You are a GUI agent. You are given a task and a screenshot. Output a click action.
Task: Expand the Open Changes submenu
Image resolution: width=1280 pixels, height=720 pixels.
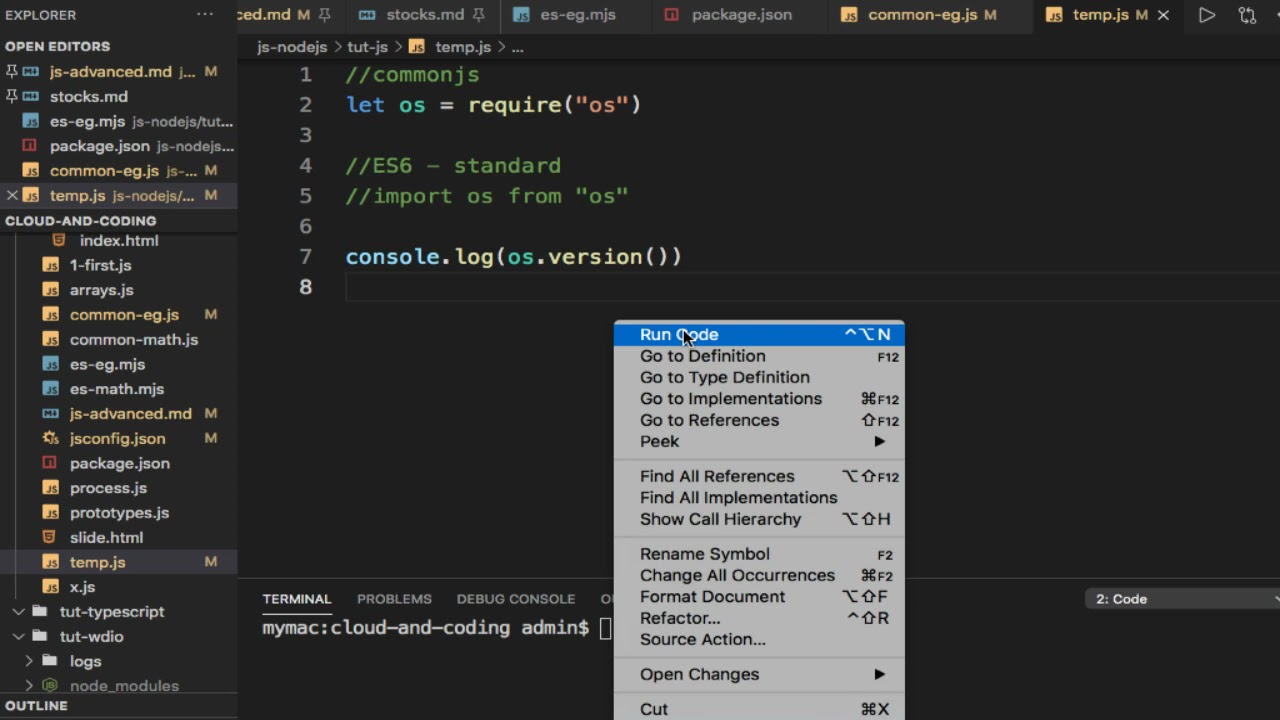[x=759, y=674]
